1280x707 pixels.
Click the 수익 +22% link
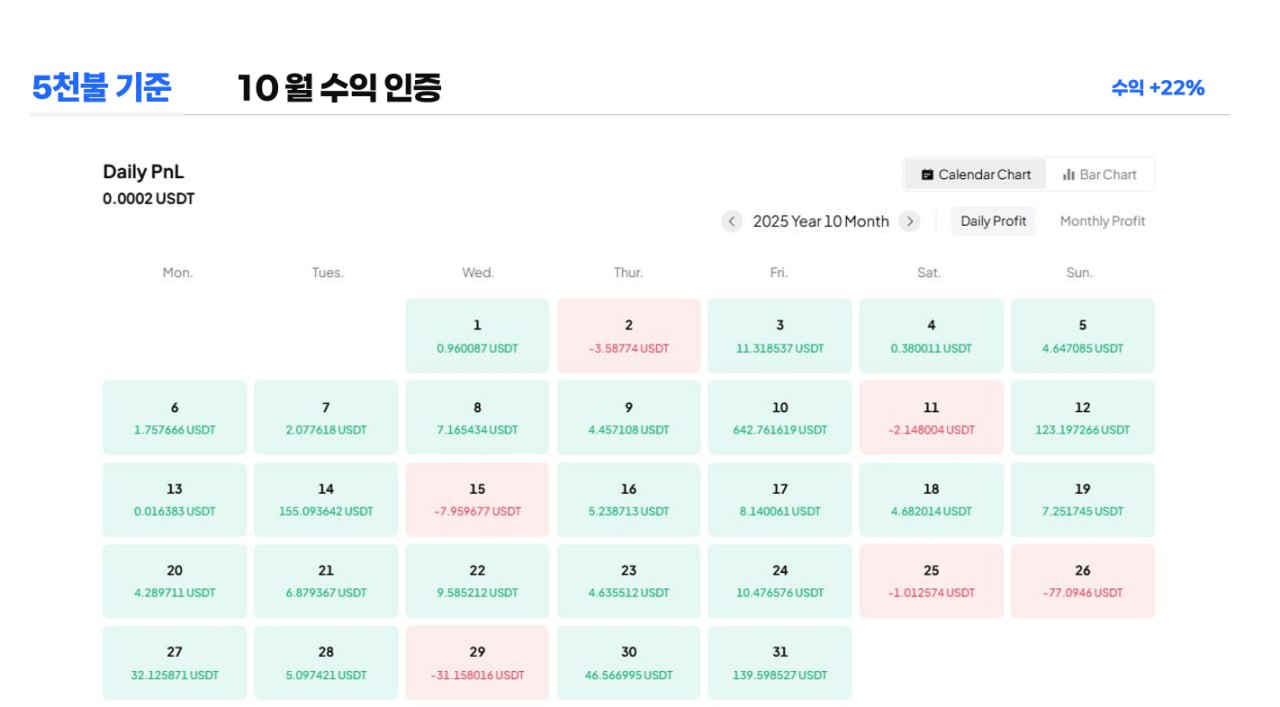[1157, 88]
